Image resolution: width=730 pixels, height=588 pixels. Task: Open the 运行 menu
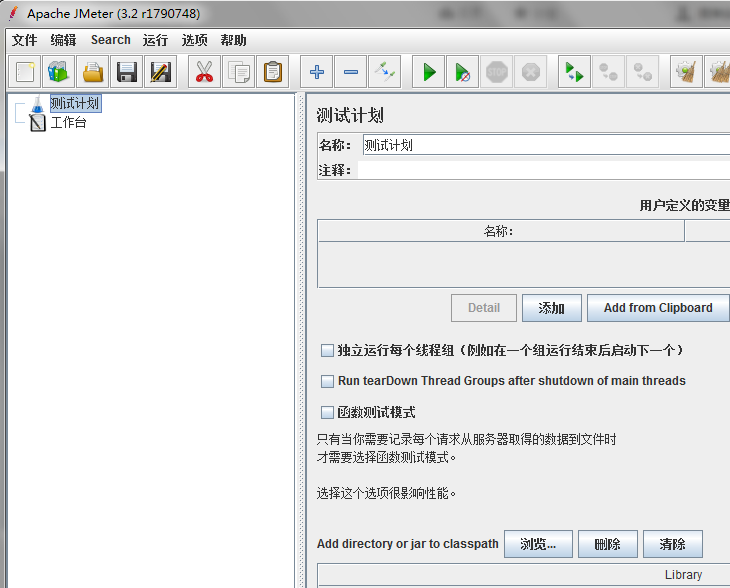click(x=155, y=40)
